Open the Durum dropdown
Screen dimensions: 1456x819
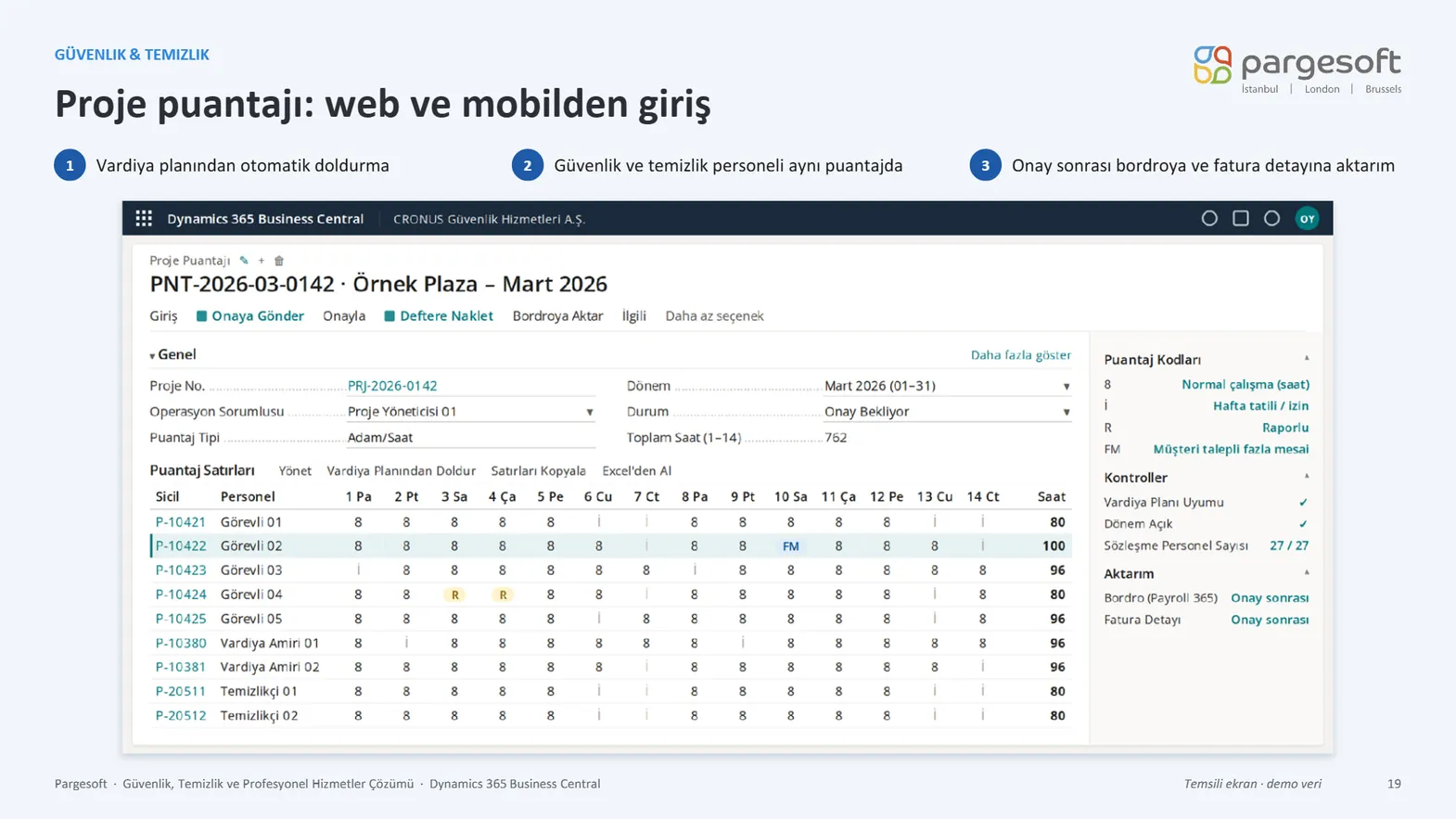tap(1066, 412)
